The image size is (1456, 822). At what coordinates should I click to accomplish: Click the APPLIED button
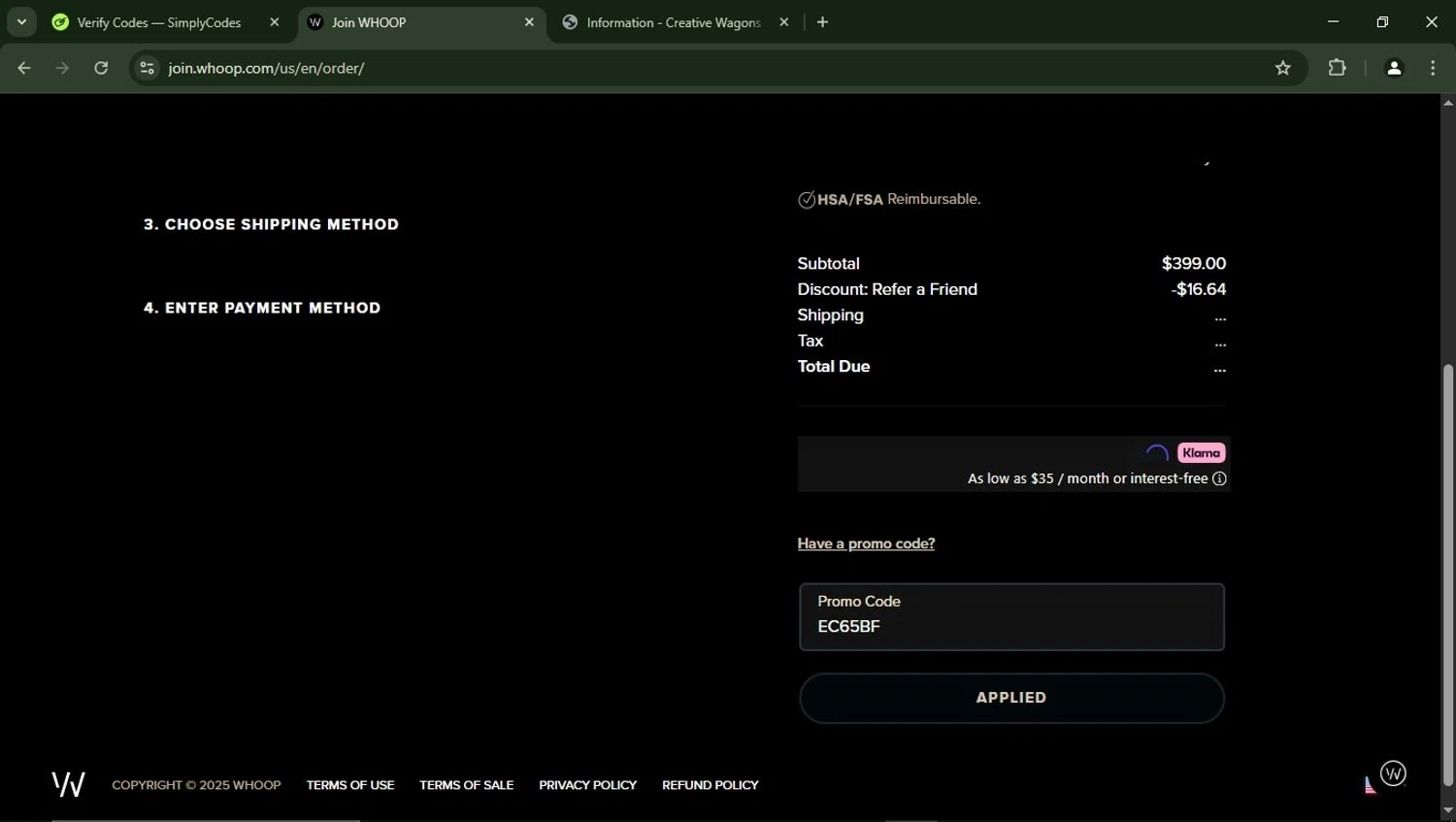1011,698
